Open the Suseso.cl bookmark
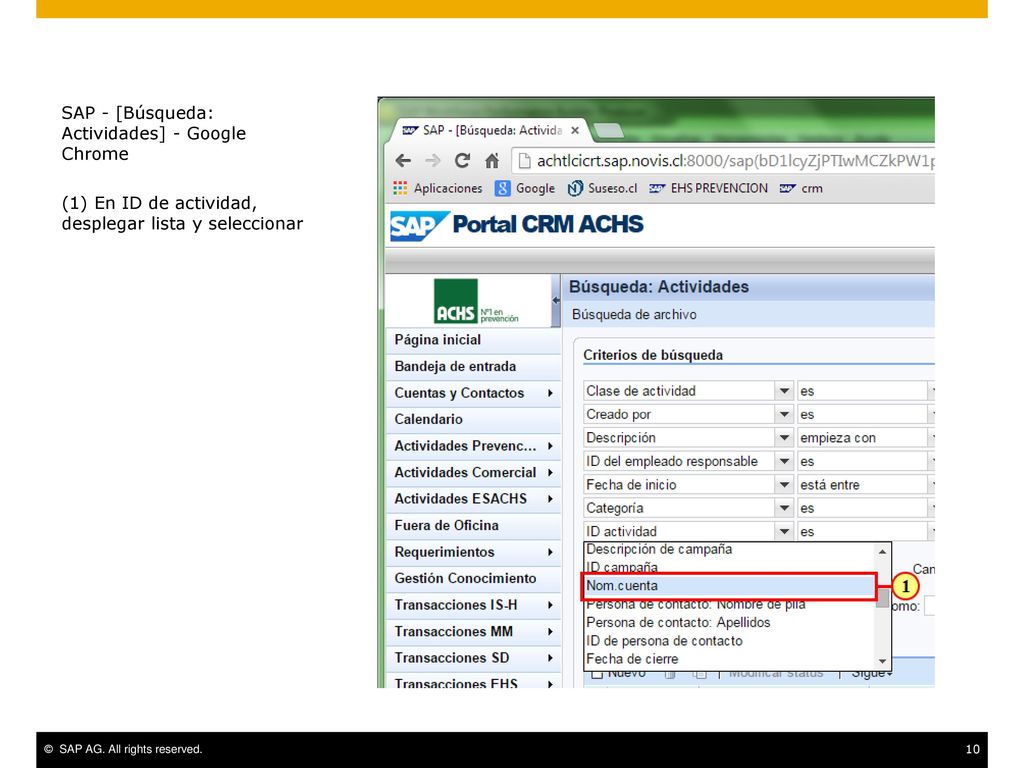Viewport: 1024px width, 768px height. coord(602,188)
